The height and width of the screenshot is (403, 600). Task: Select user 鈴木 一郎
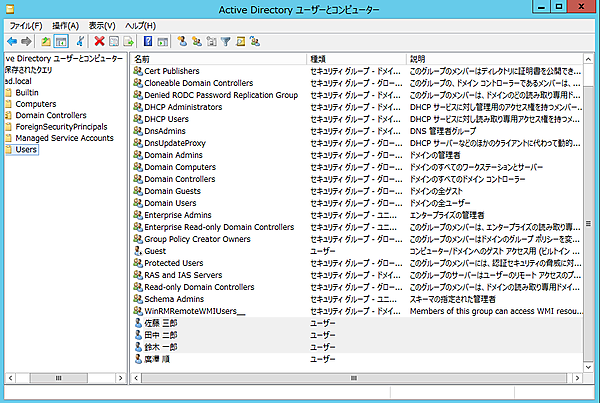click(161, 347)
